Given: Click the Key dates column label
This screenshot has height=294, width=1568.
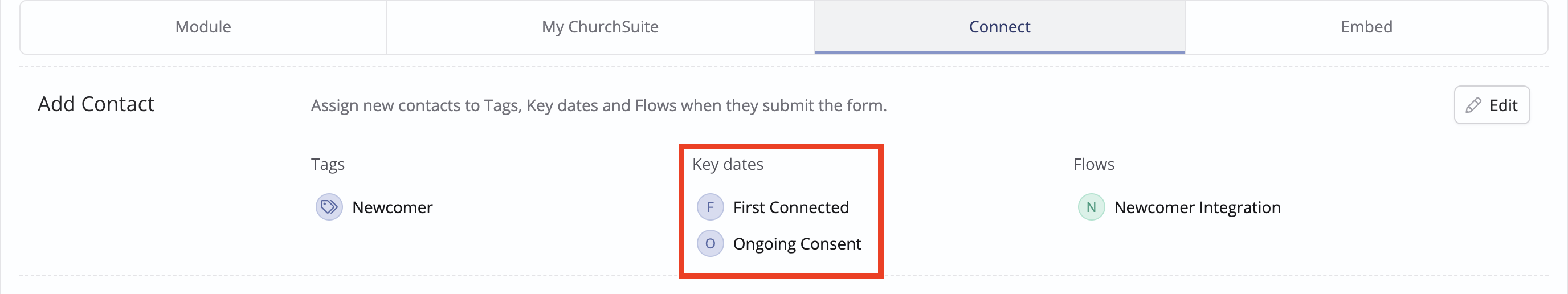Looking at the screenshot, I should pos(728,164).
